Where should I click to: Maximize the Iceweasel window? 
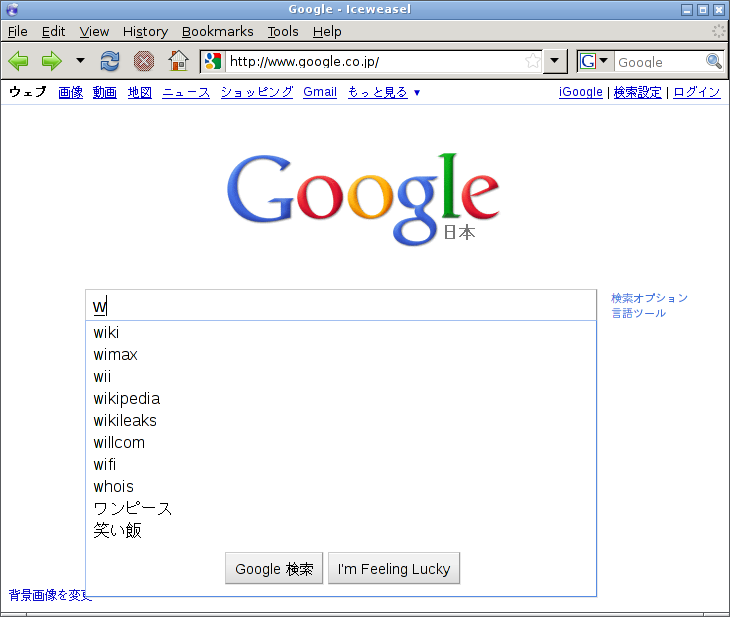703,9
